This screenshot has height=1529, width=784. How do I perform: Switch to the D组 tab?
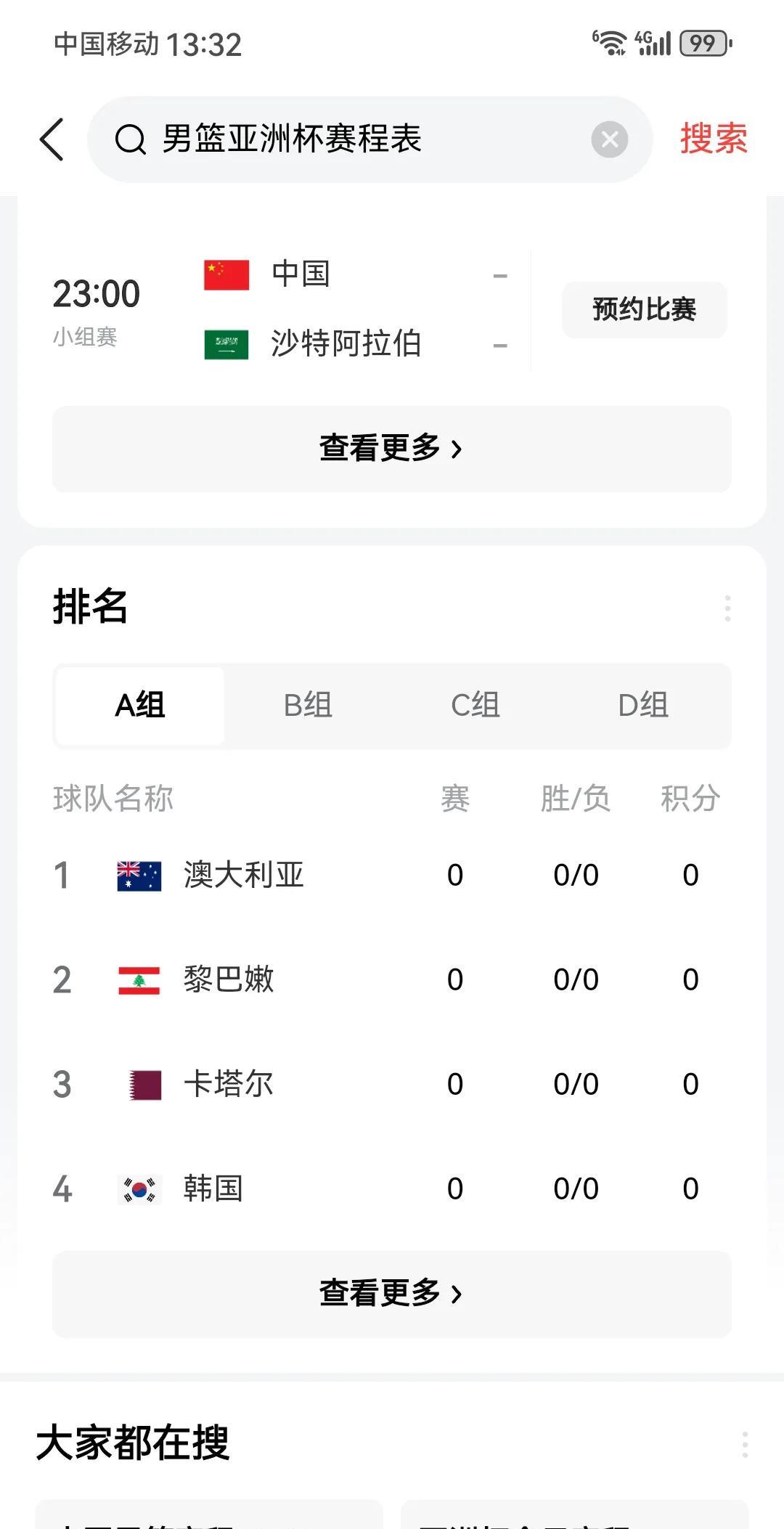point(643,706)
